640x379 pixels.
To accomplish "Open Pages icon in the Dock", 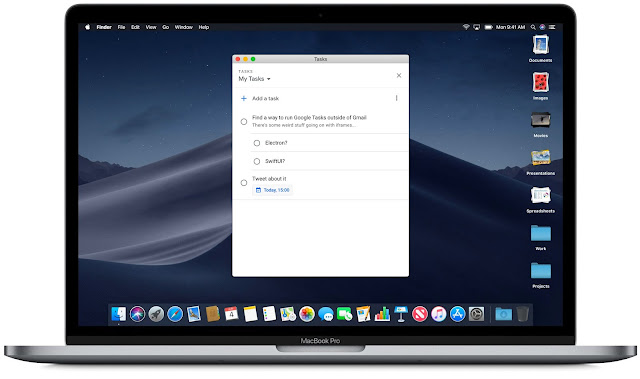I will pos(363,314).
